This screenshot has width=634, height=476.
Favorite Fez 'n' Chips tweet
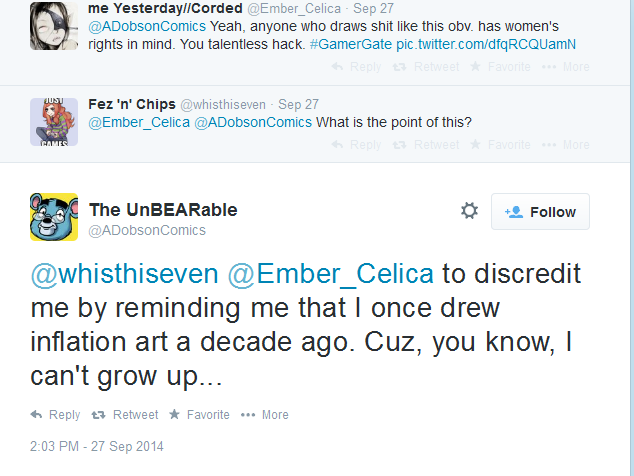500,145
